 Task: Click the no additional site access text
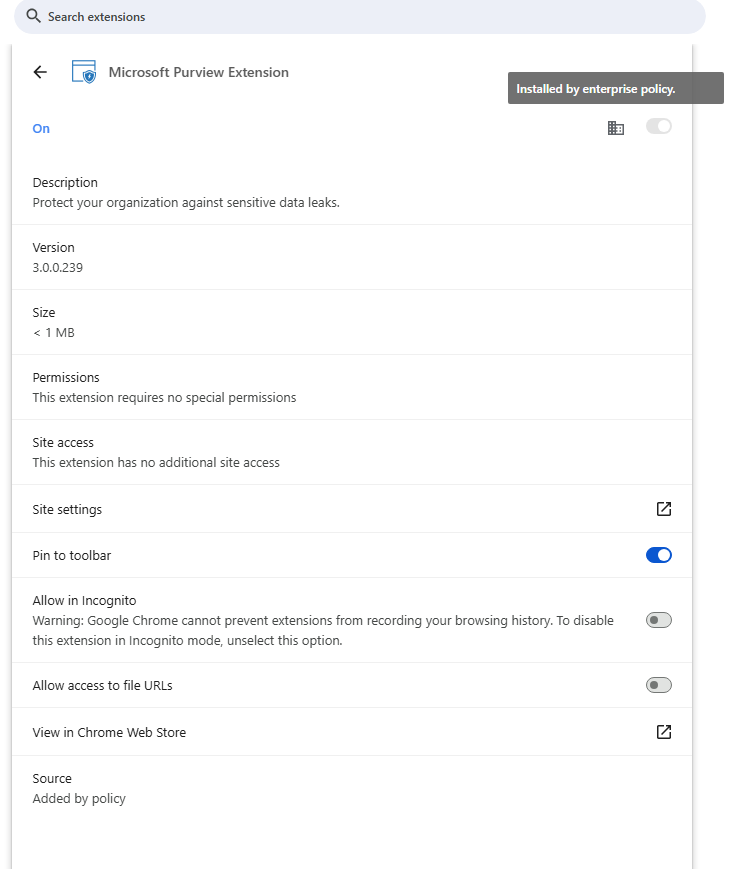156,463
